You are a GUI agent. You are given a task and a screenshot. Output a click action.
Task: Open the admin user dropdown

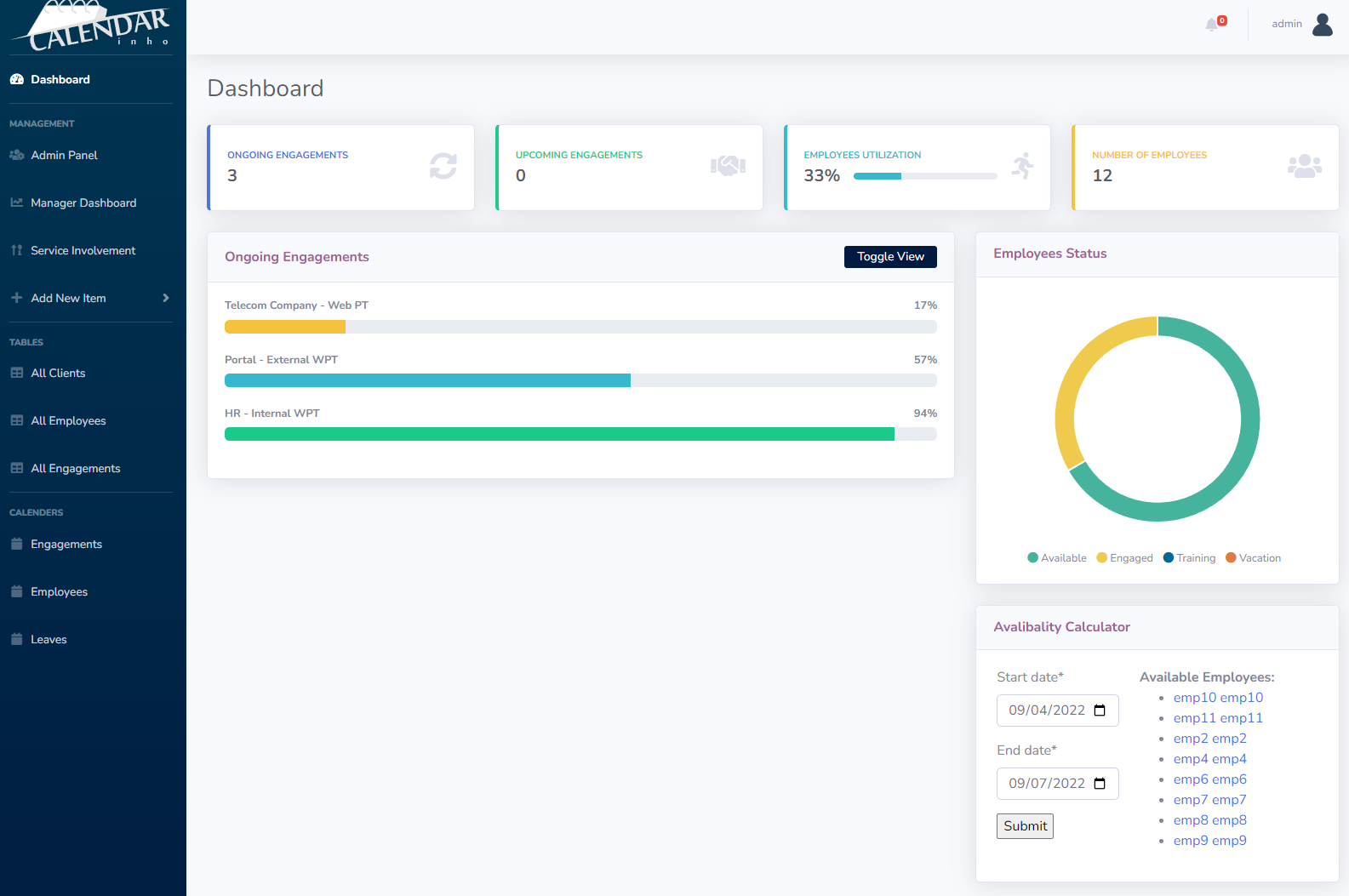coord(1302,24)
